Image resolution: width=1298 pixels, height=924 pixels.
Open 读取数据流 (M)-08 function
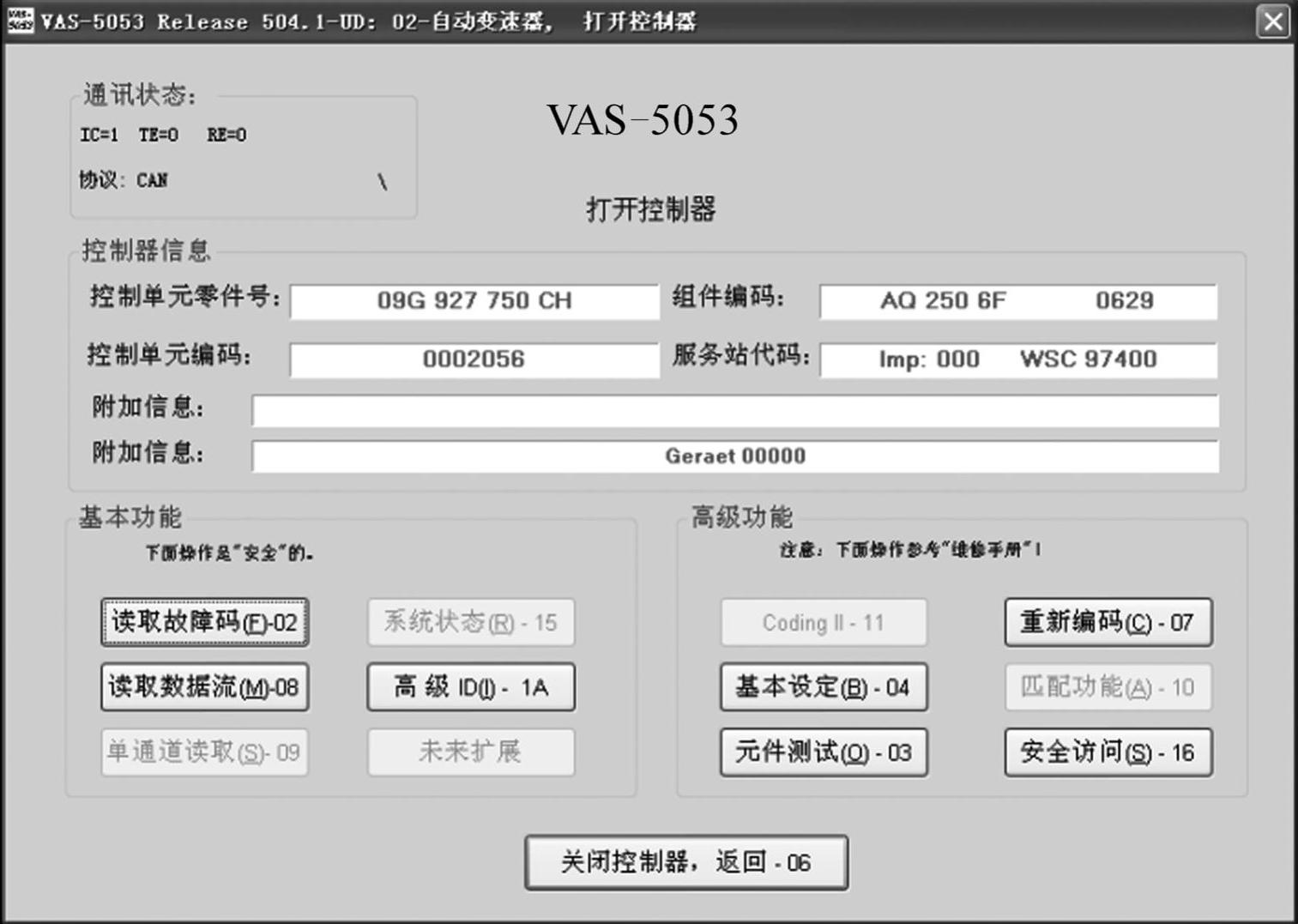204,687
